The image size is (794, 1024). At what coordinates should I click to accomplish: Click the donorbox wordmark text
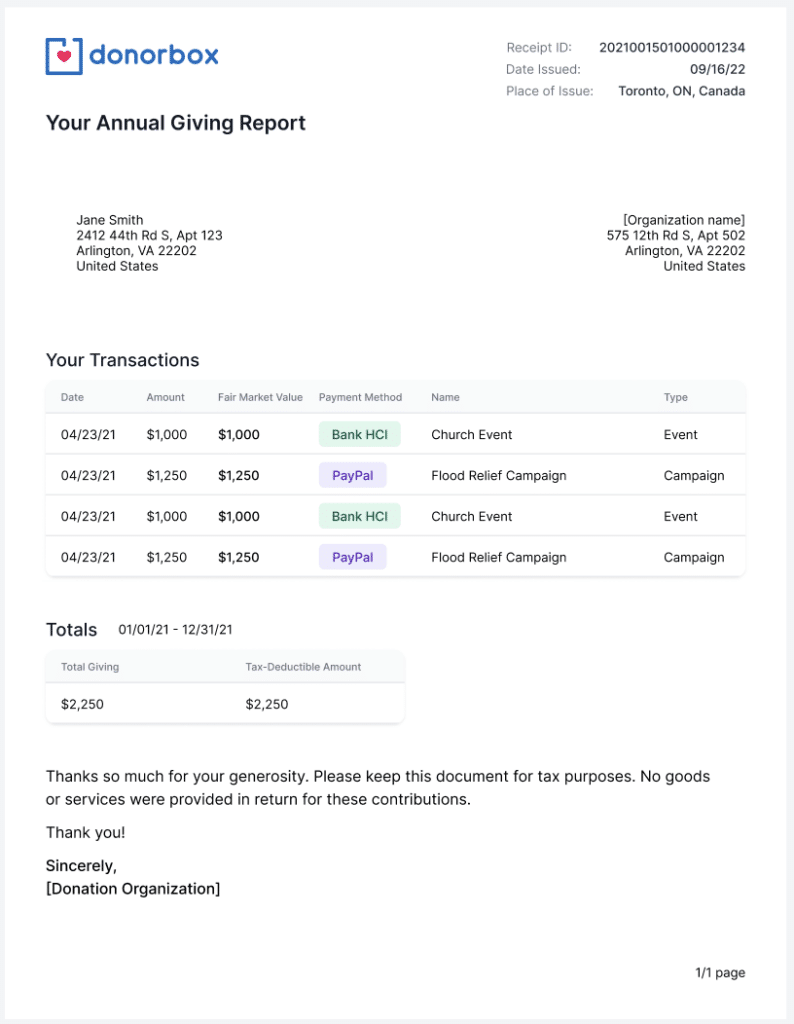[x=153, y=55]
